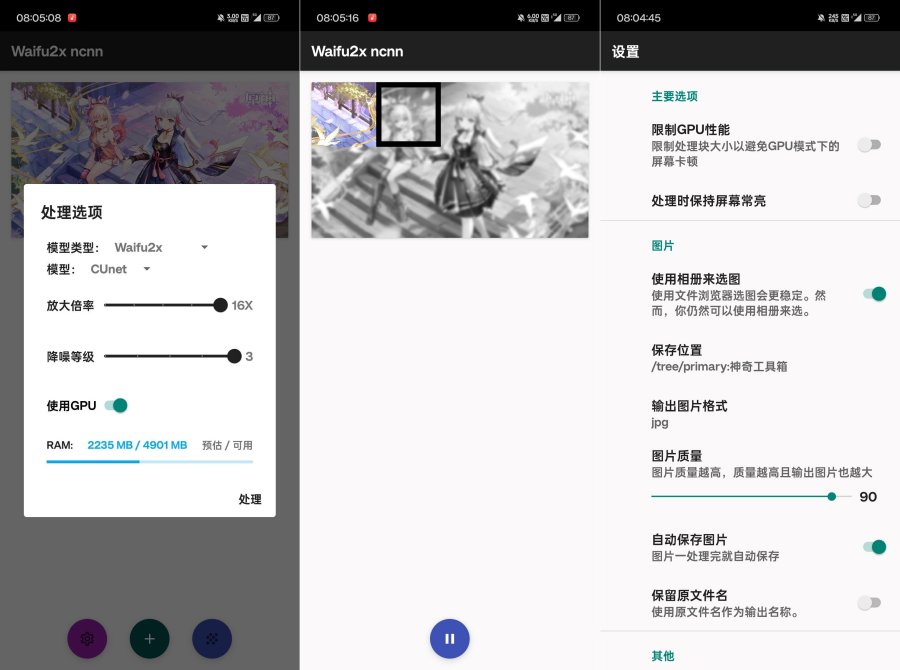Screen dimensions: 900x670
Task: Tap 处理 to start processing
Action: (250, 499)
